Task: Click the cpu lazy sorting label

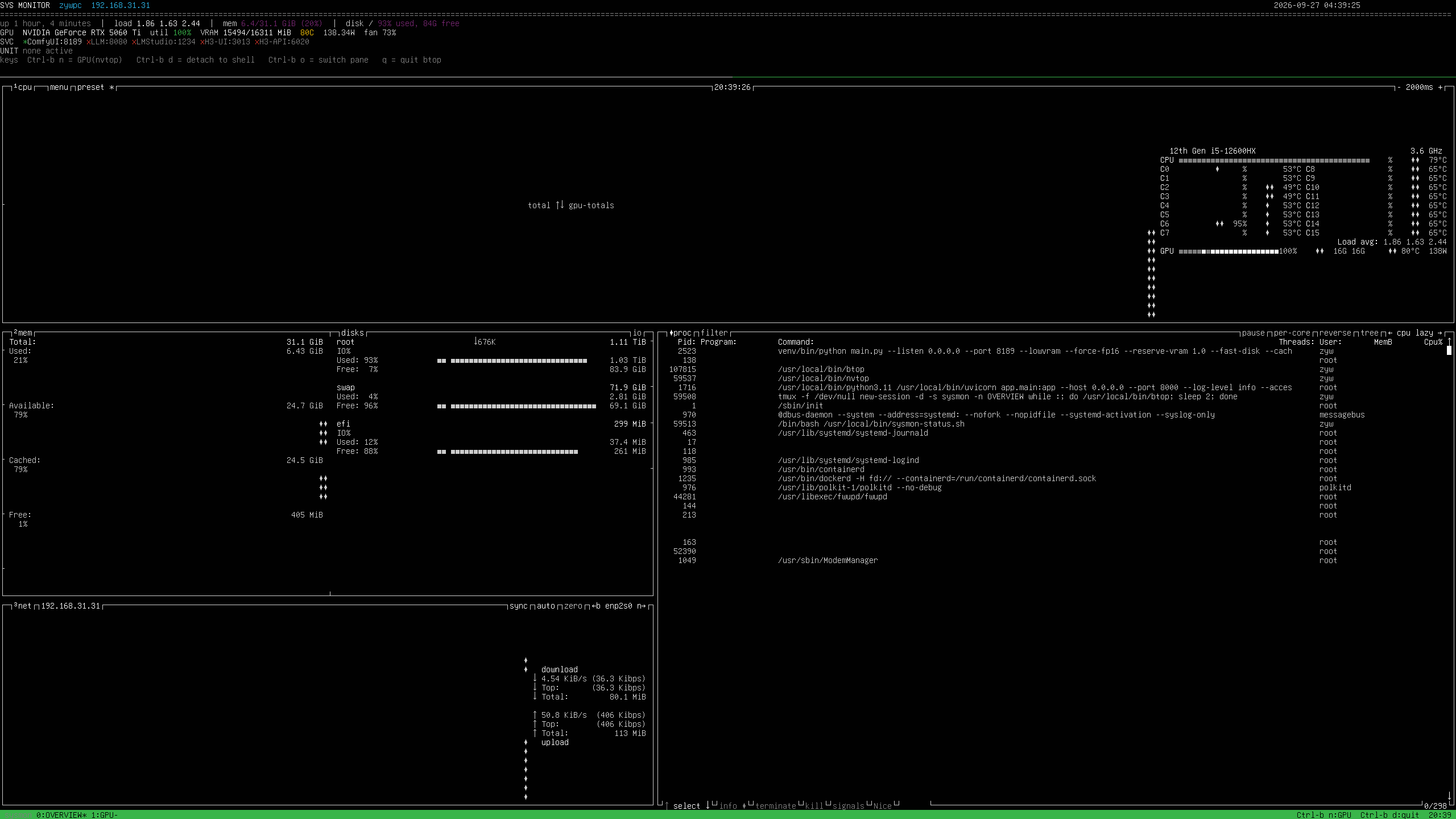Action: pyautogui.click(x=1415, y=333)
